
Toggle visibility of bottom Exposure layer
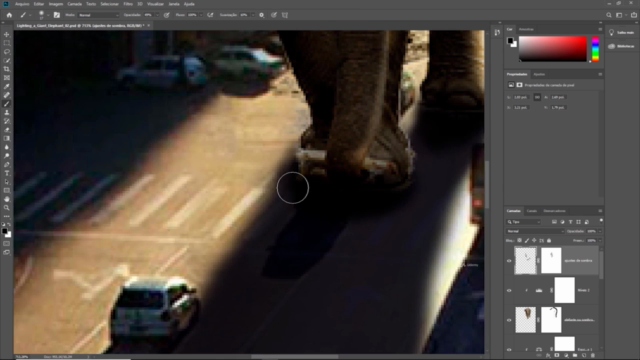(509, 350)
